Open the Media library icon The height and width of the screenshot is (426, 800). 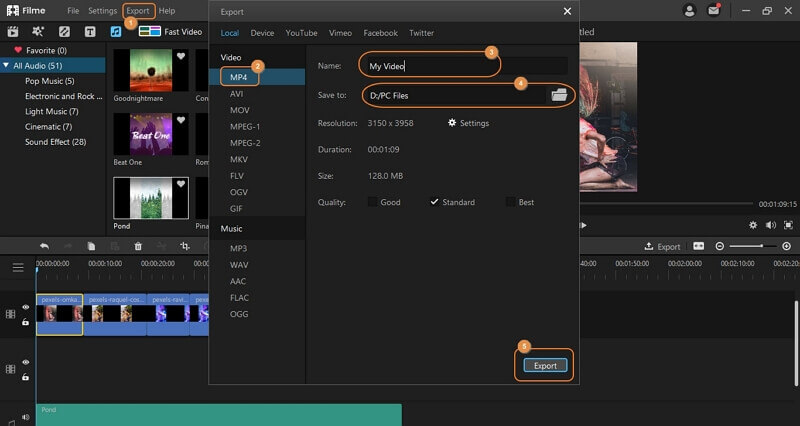[x=13, y=32]
